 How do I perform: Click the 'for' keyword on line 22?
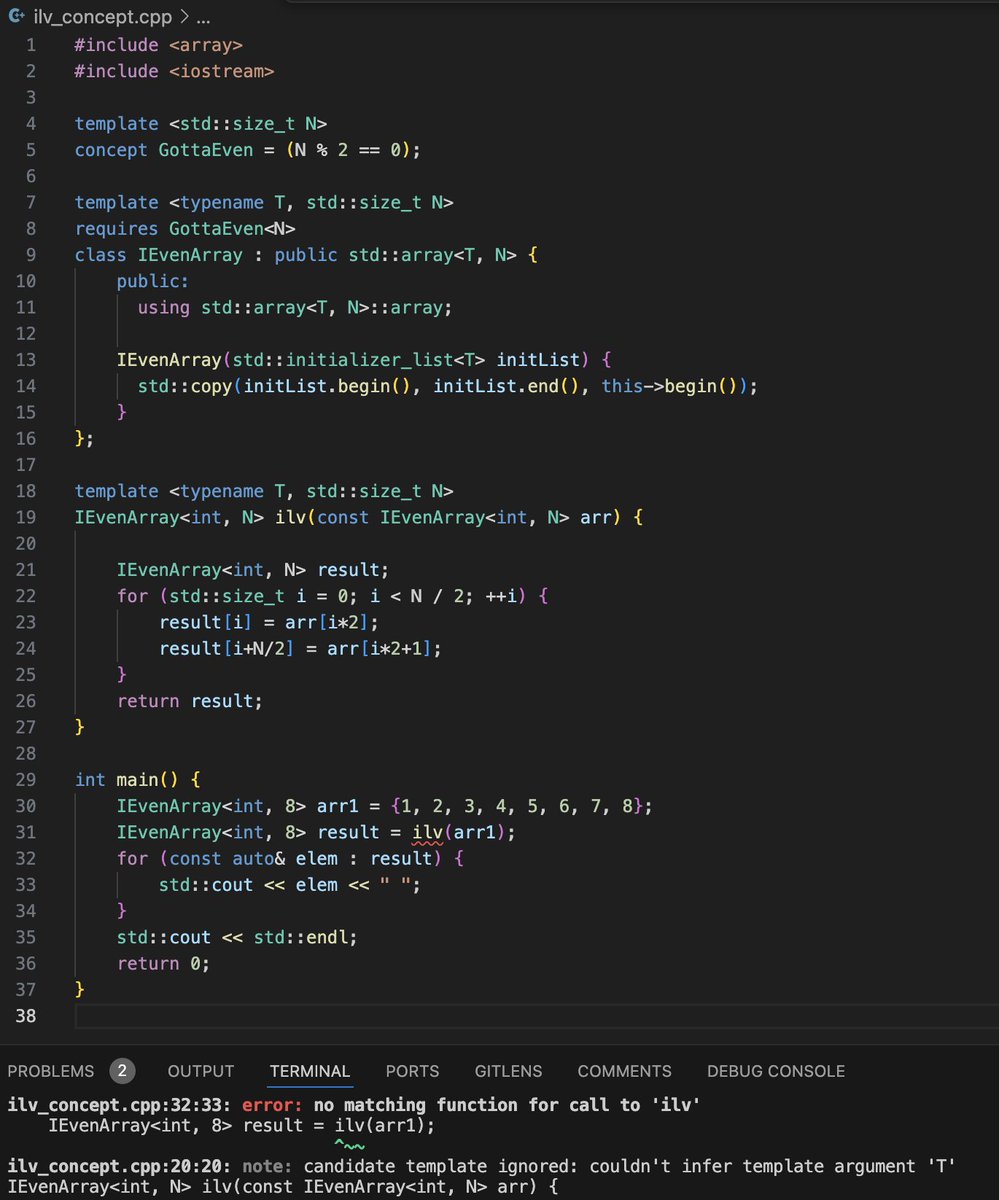coord(132,596)
